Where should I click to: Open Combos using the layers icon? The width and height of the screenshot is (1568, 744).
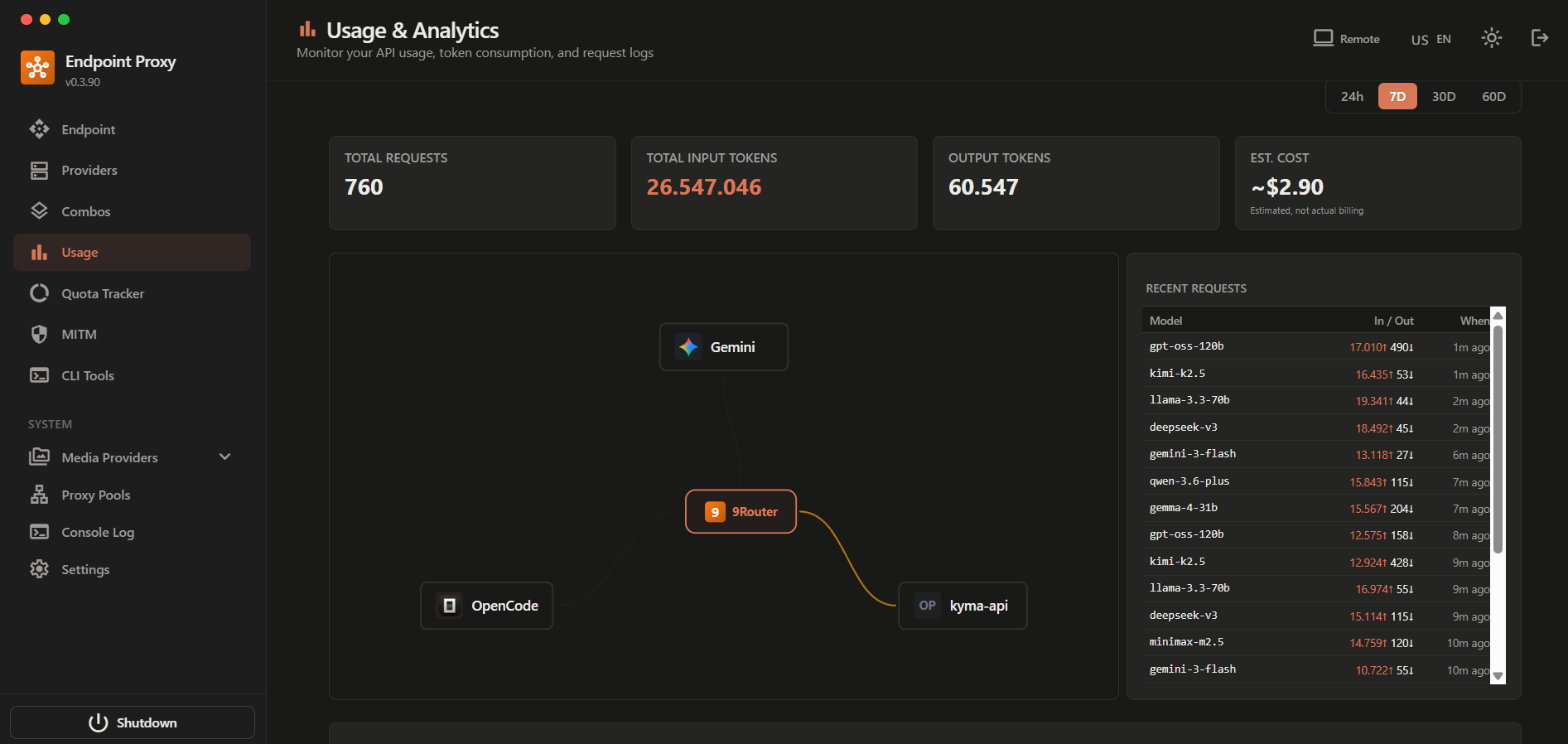[x=39, y=211]
